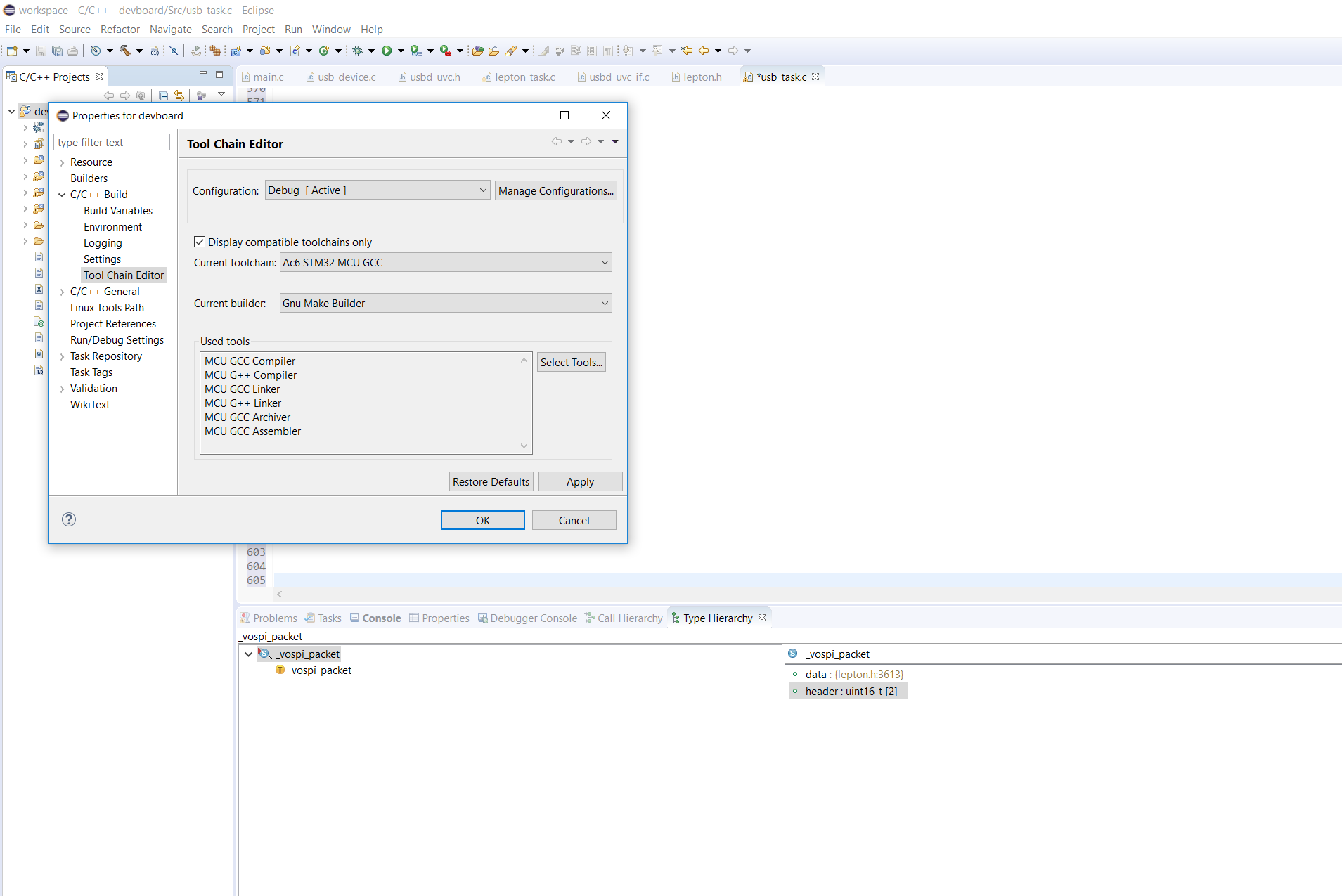Click the Save toolbar icon
1342x896 pixels.
[x=41, y=51]
